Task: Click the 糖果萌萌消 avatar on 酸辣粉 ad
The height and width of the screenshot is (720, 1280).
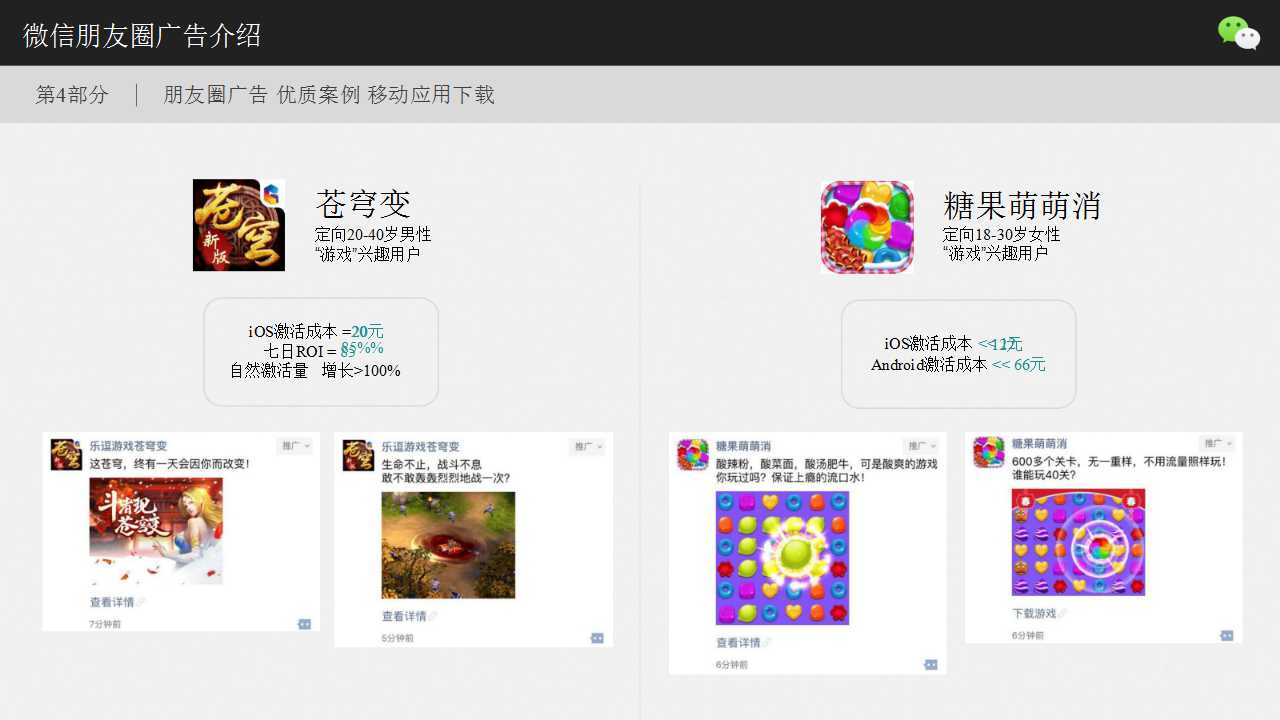Action: pyautogui.click(x=691, y=453)
